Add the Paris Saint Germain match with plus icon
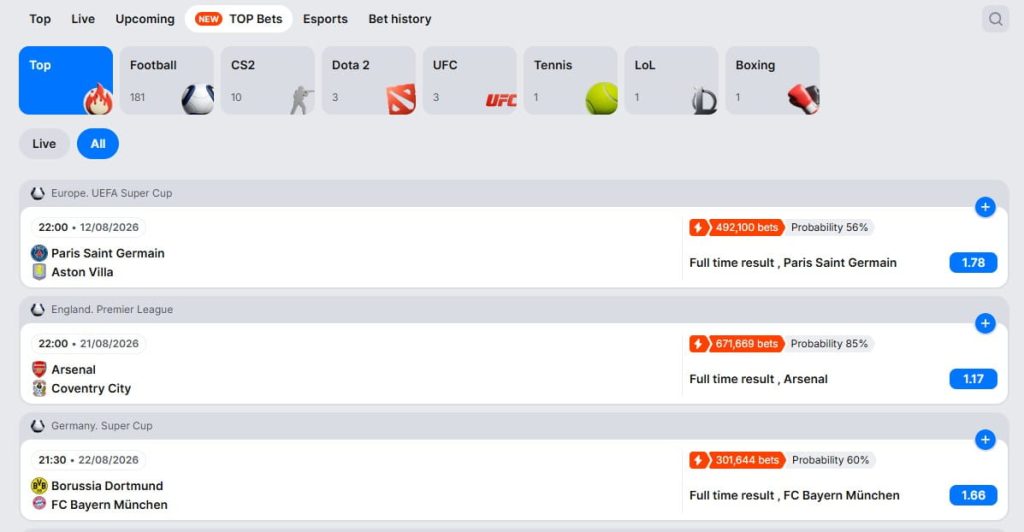 pyautogui.click(x=985, y=207)
